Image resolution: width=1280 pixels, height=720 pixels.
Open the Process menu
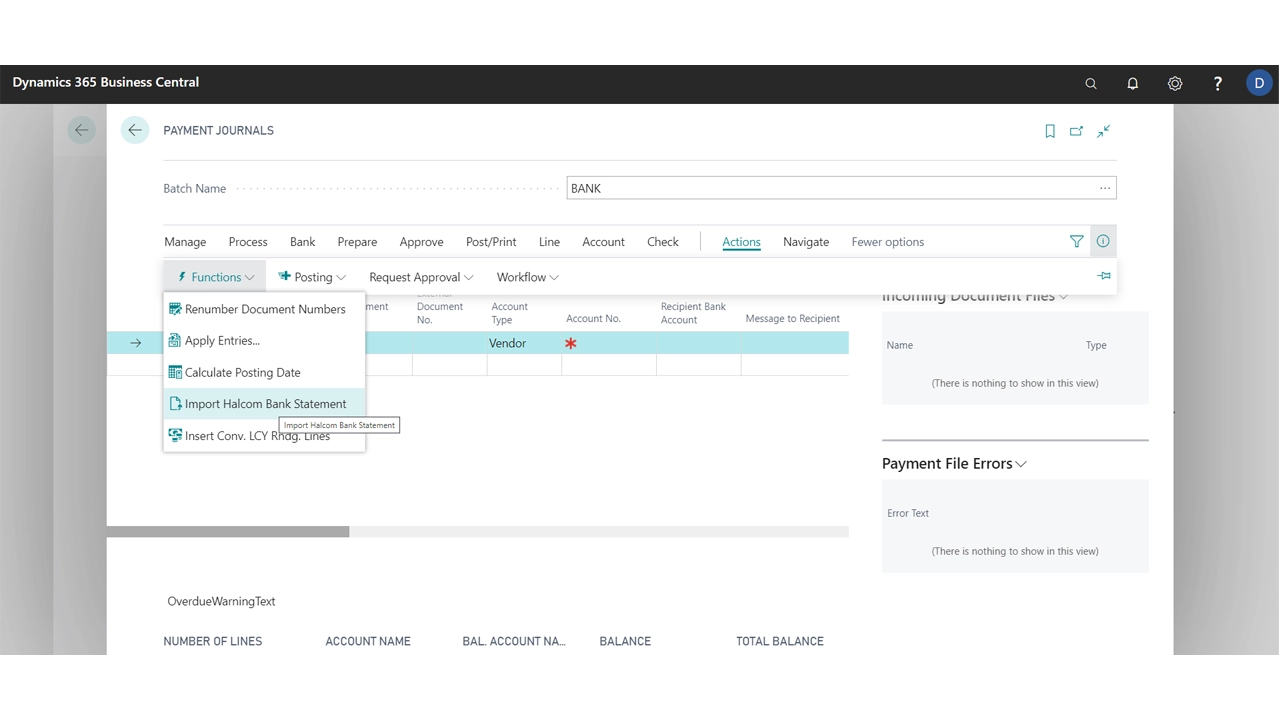click(x=248, y=242)
